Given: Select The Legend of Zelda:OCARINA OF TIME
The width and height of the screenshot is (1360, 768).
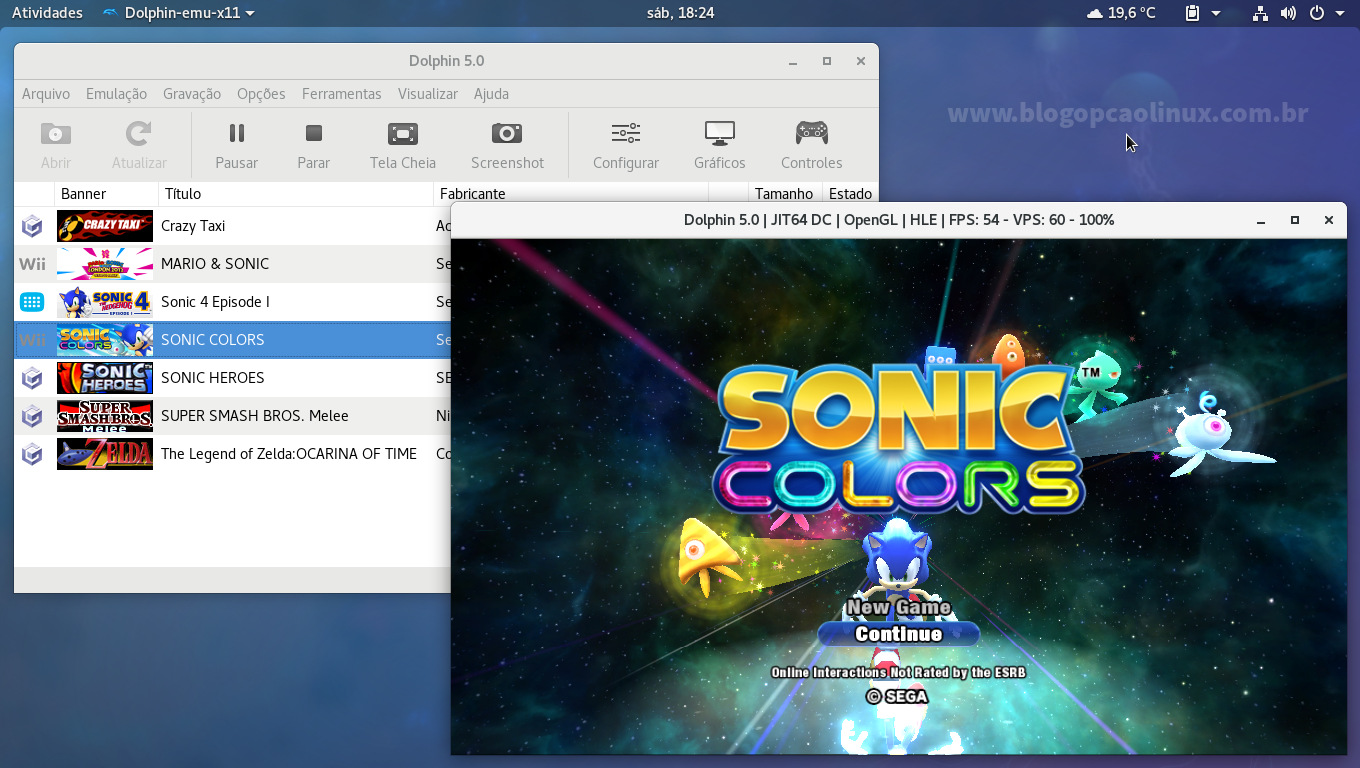Looking at the screenshot, I should 289,454.
